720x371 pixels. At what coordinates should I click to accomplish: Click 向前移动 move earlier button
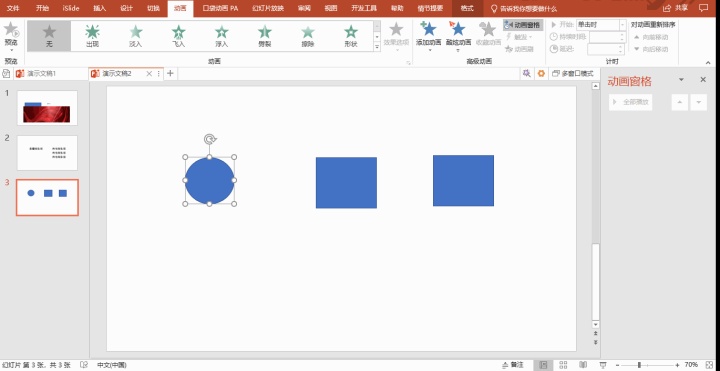652,37
